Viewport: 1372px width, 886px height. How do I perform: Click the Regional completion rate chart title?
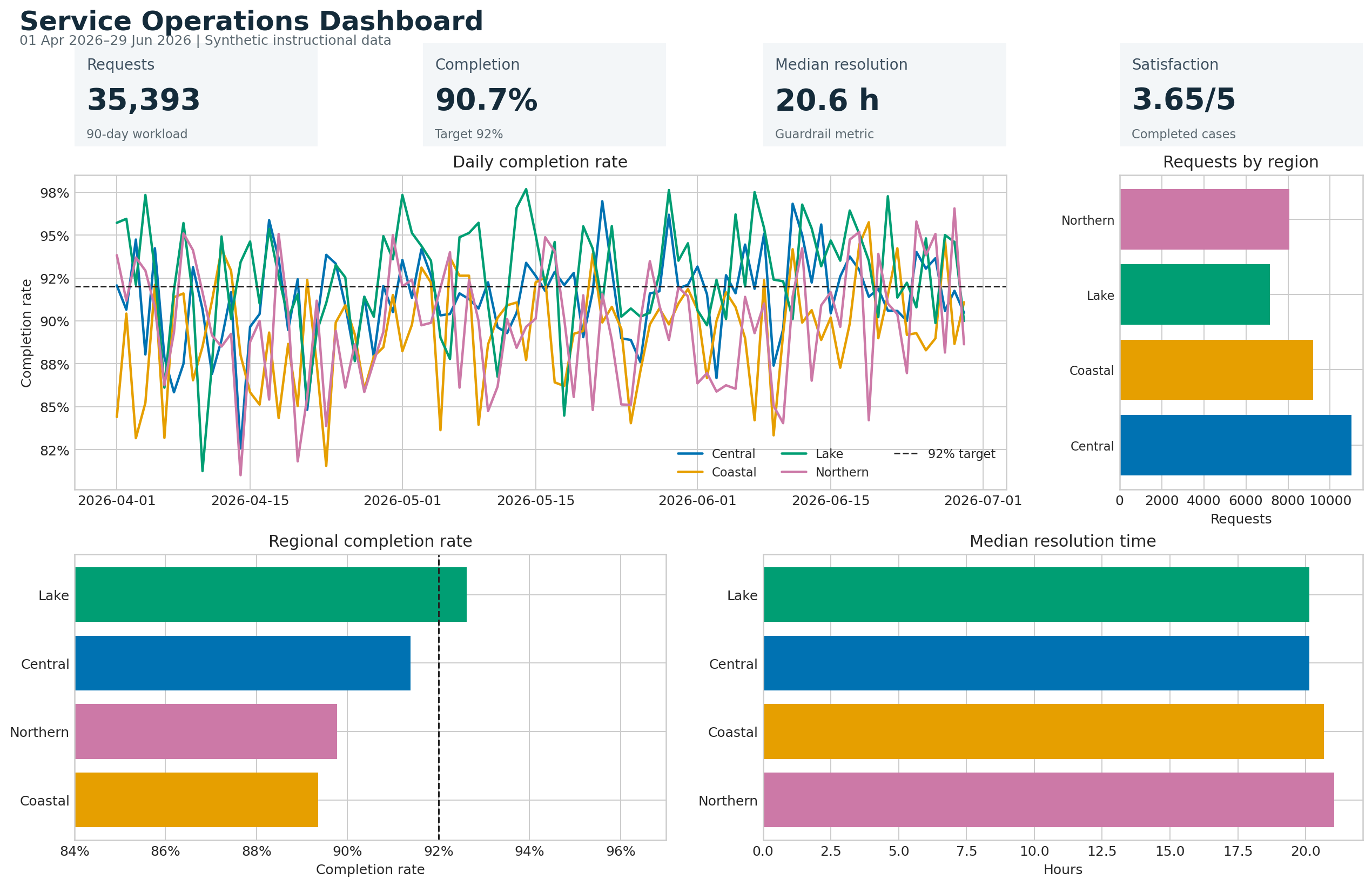click(370, 541)
